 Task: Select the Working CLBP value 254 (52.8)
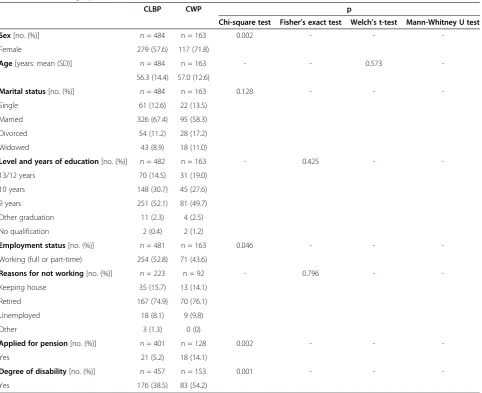tap(152, 259)
